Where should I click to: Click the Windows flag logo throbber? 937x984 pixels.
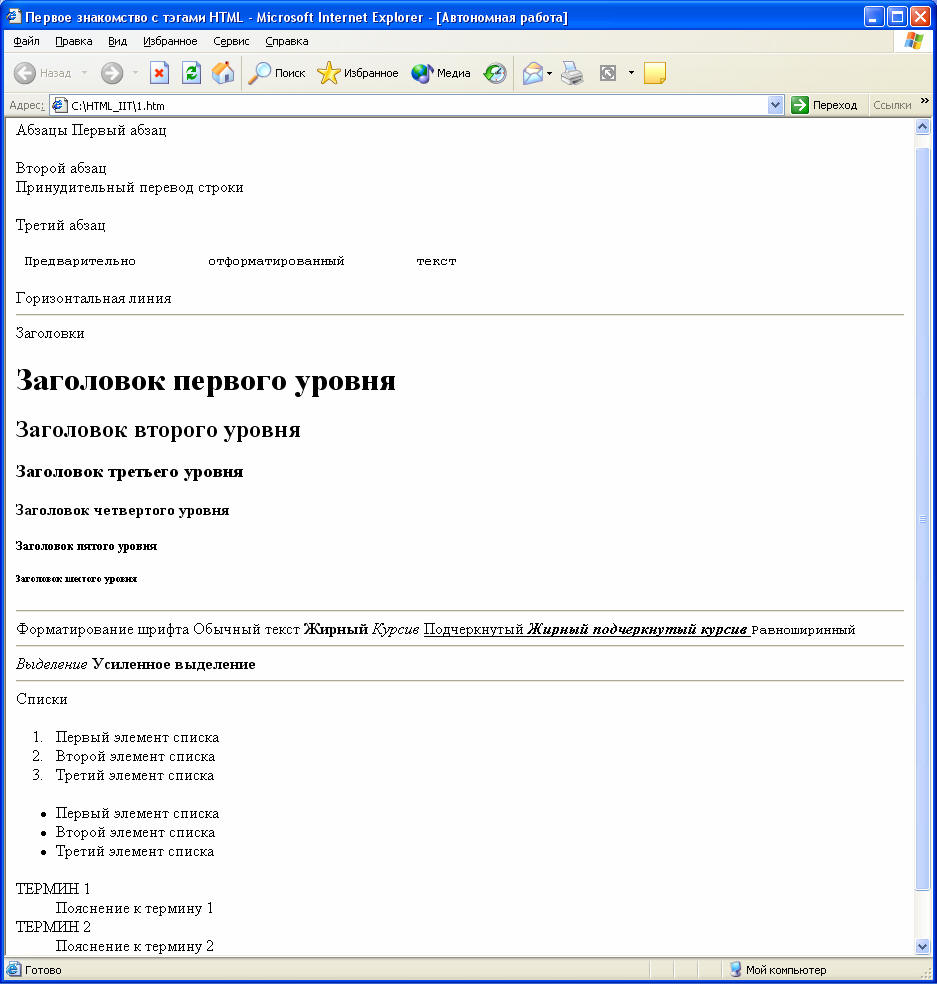pos(914,41)
